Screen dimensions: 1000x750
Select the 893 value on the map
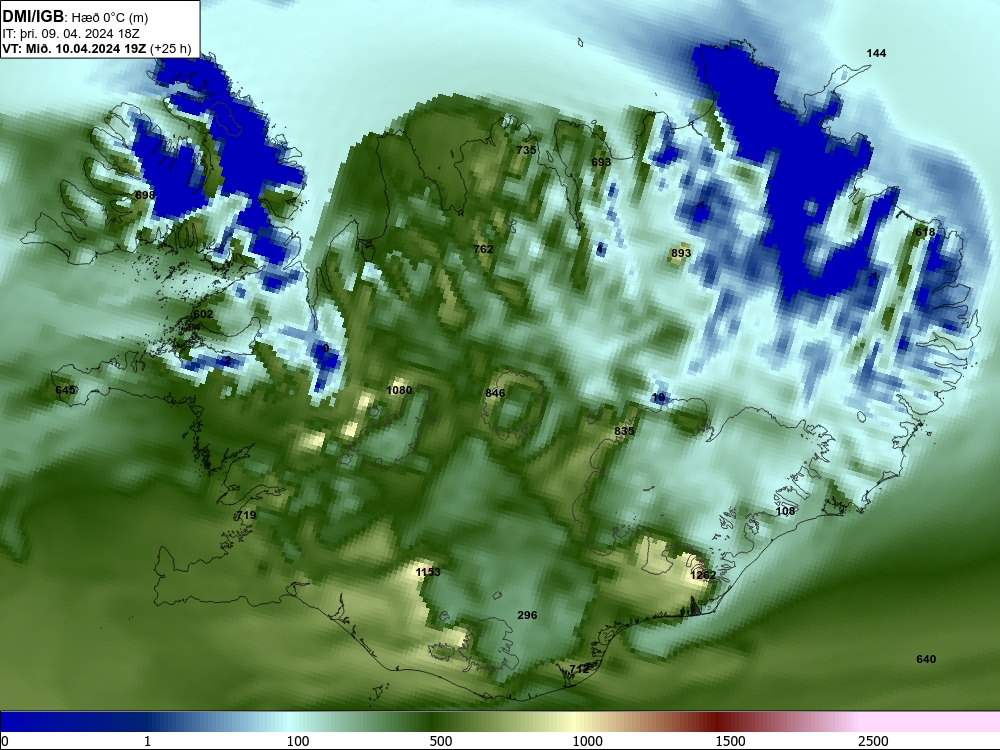(681, 253)
